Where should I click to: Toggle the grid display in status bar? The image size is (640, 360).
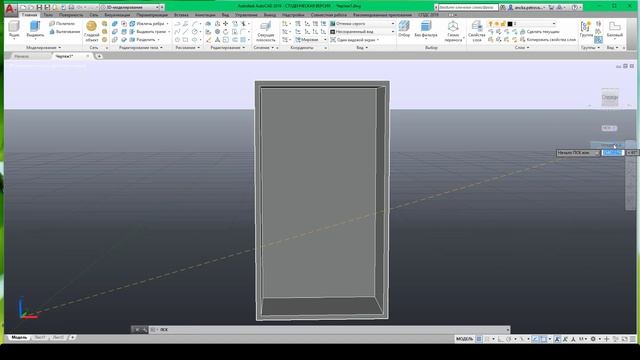[x=479, y=339]
